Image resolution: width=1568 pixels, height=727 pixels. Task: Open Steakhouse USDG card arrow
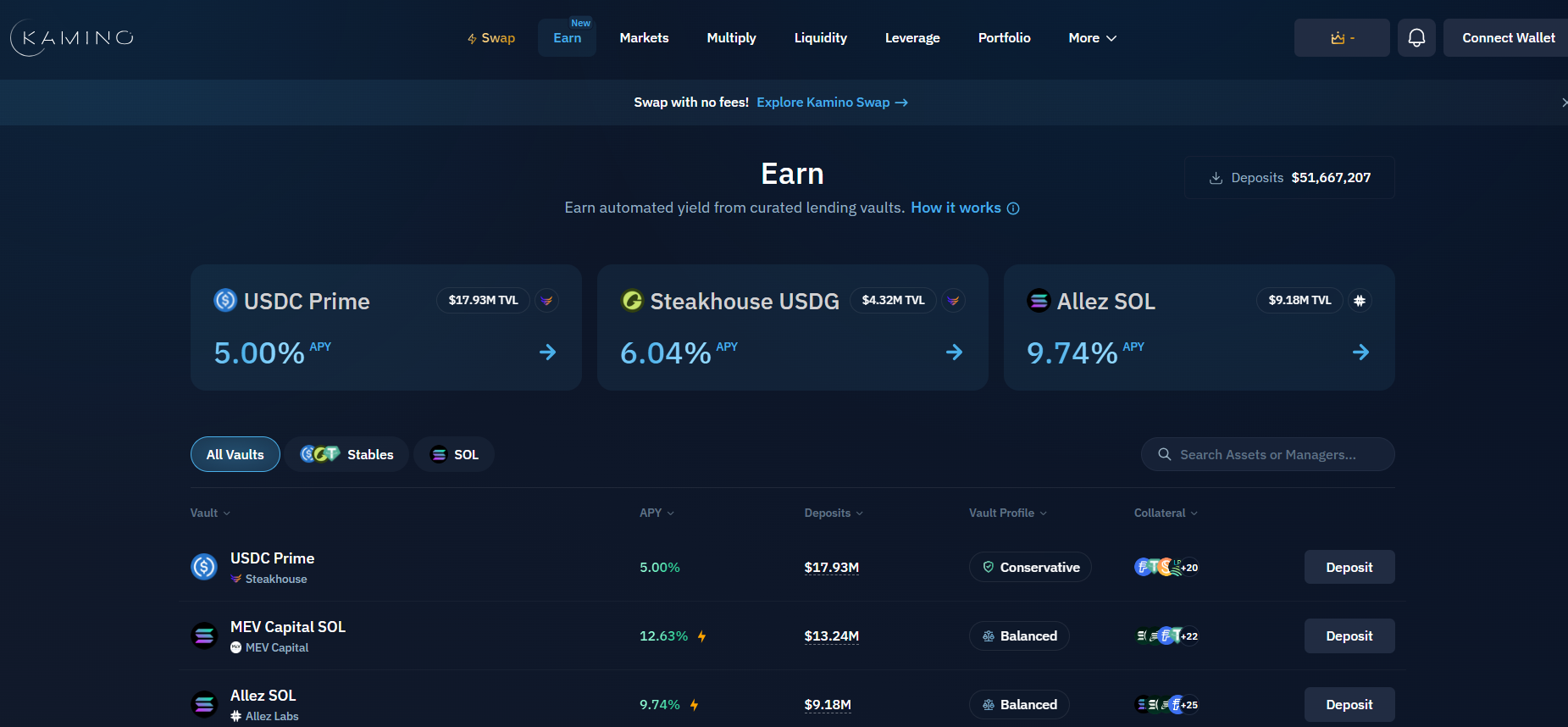955,352
